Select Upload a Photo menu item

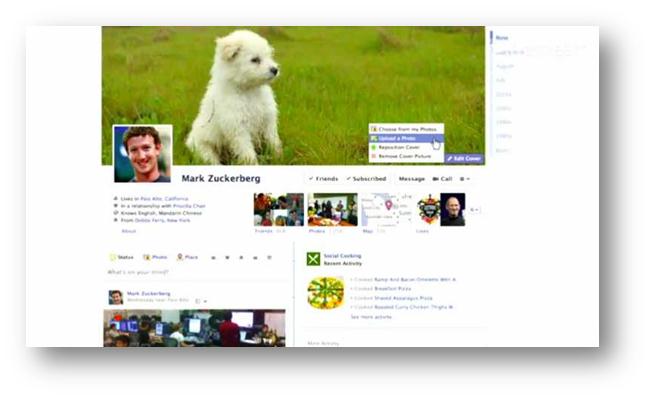point(406,138)
